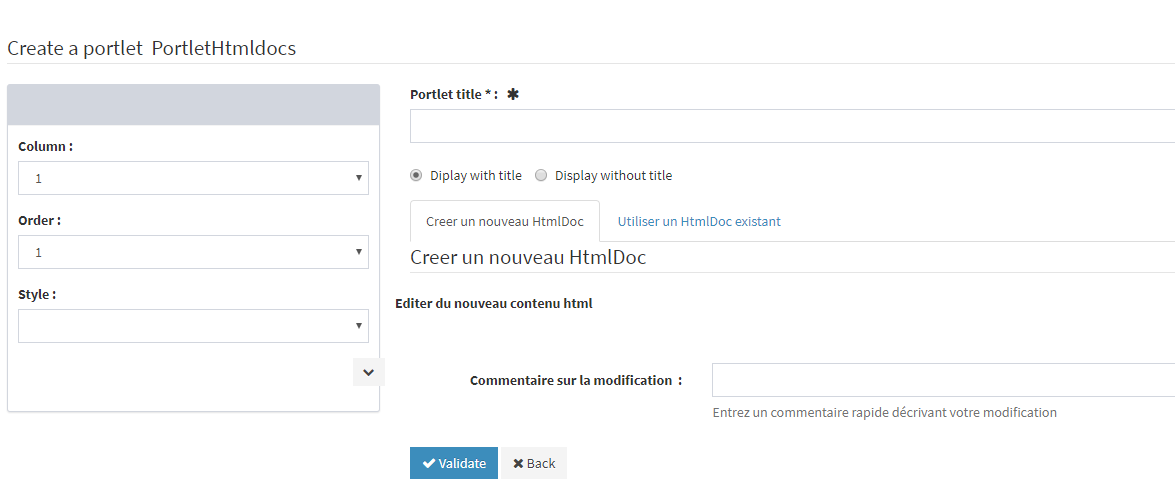Open the Order dropdown

pyautogui.click(x=193, y=252)
